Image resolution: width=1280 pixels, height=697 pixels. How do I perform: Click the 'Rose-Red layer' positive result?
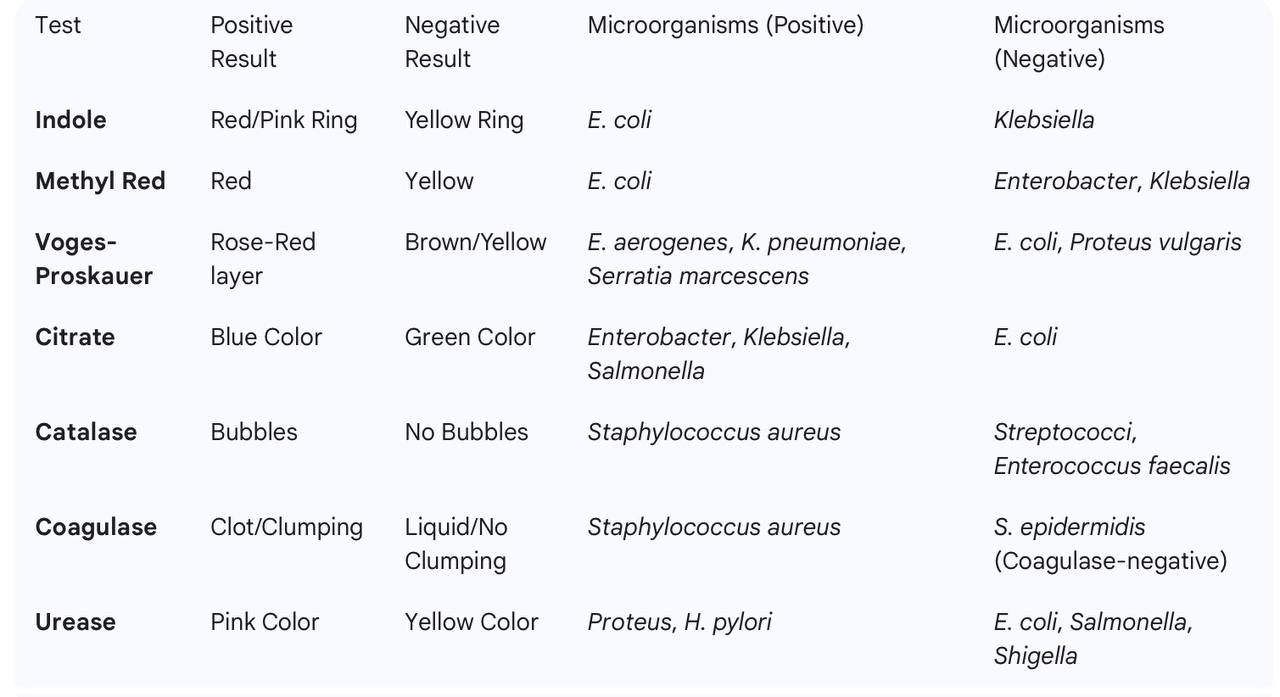(x=262, y=259)
